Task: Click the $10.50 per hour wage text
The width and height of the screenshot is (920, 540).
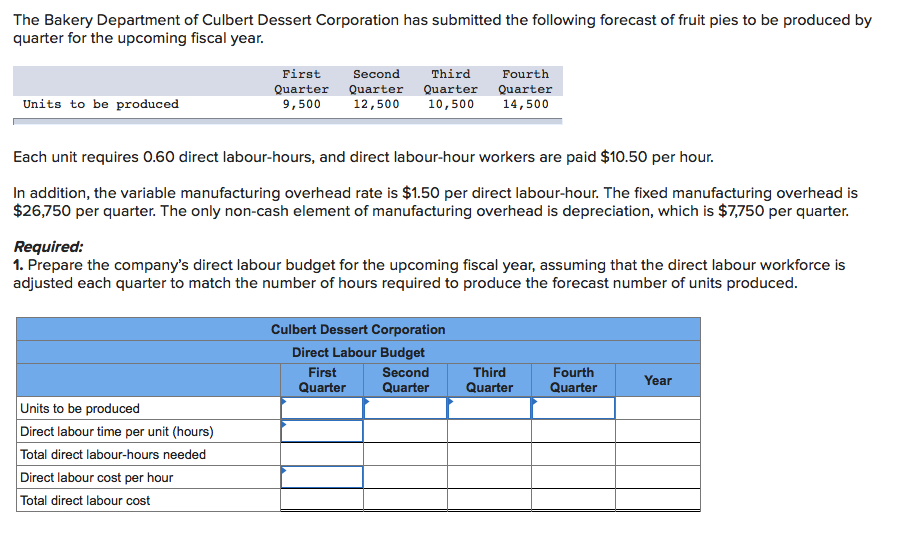Action: [x=657, y=157]
